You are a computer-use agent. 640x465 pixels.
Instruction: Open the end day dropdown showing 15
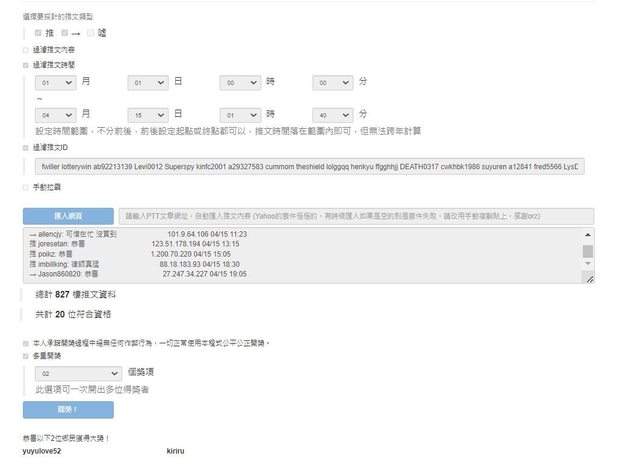[x=148, y=114]
